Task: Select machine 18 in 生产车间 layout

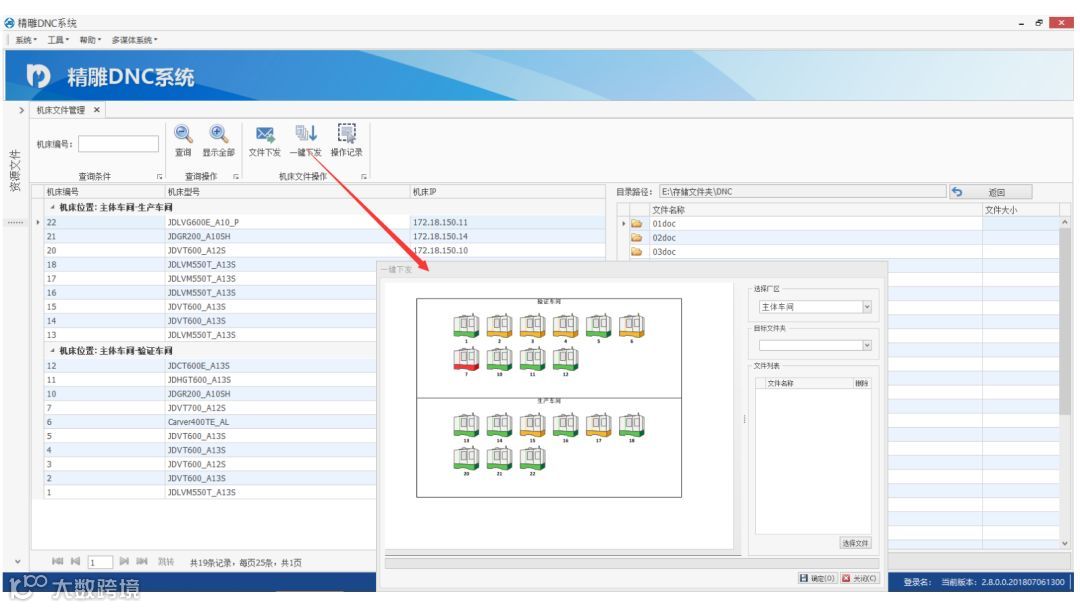Action: click(x=632, y=424)
